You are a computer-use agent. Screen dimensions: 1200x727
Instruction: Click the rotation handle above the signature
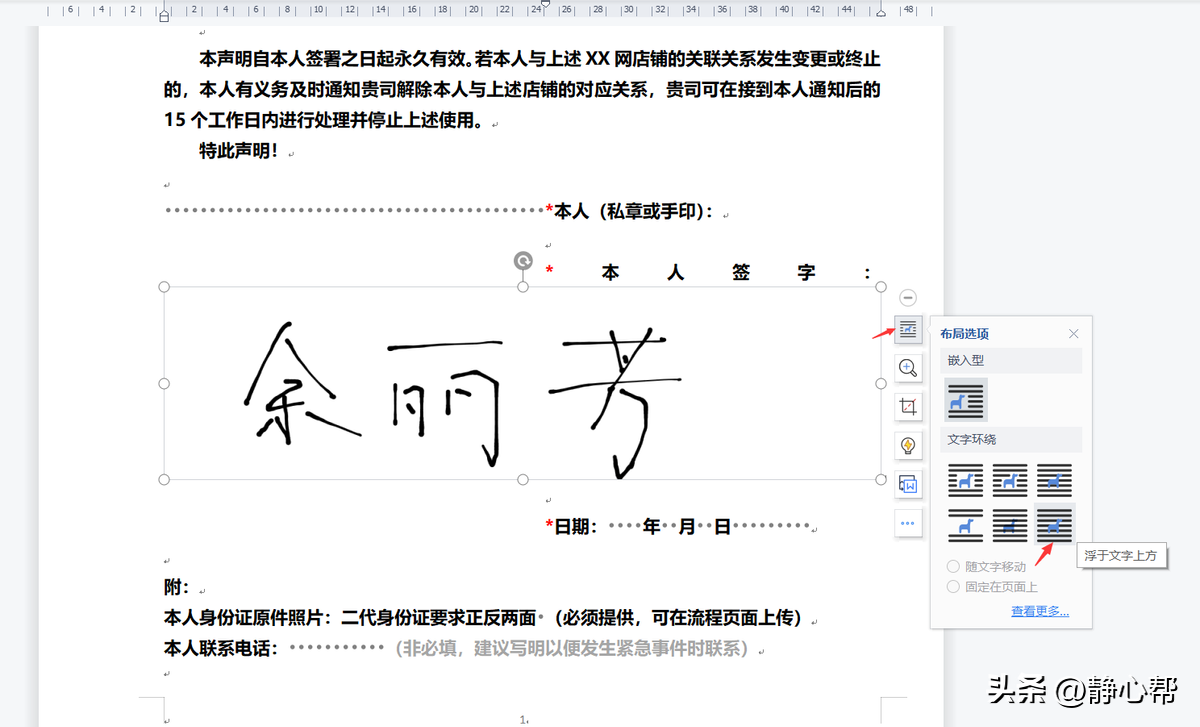tap(522, 261)
